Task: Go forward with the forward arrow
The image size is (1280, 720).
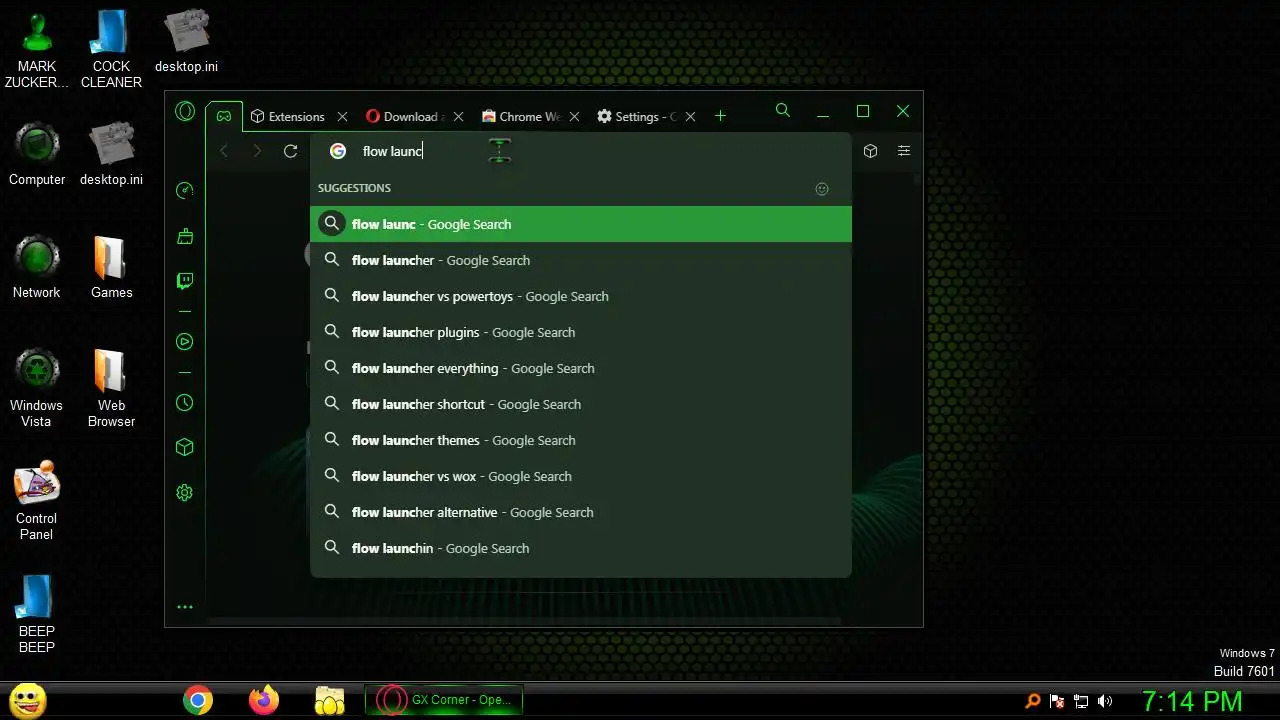Action: [257, 151]
